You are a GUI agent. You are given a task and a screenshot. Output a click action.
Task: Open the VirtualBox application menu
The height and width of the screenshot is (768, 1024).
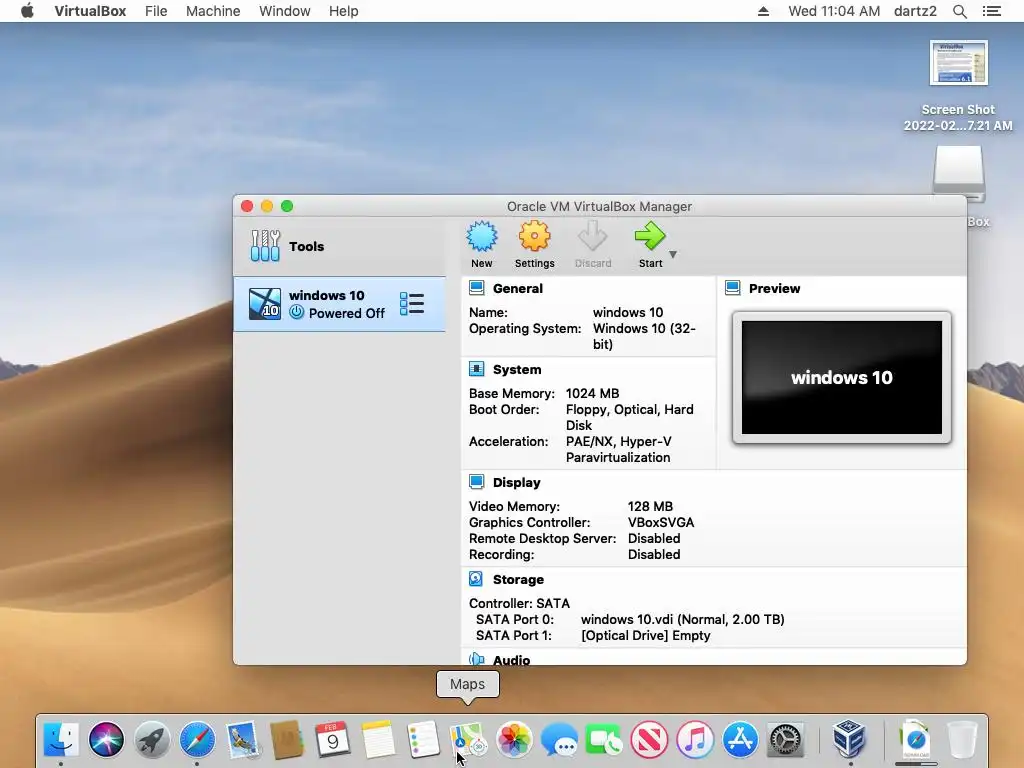tap(90, 11)
